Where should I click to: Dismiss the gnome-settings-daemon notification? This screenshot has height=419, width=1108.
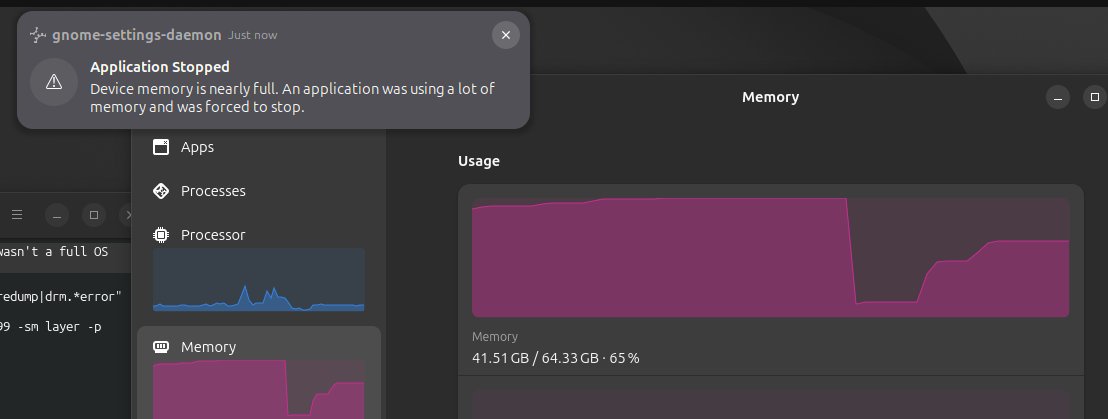[505, 35]
